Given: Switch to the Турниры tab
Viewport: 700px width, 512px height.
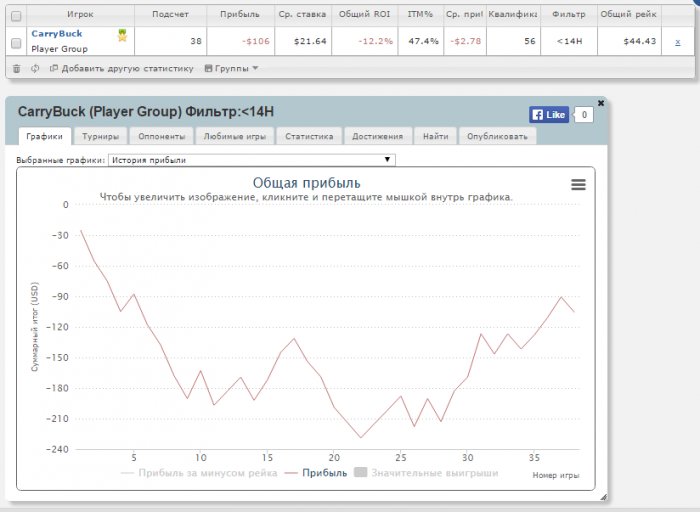Looking at the screenshot, I should click(x=100, y=136).
